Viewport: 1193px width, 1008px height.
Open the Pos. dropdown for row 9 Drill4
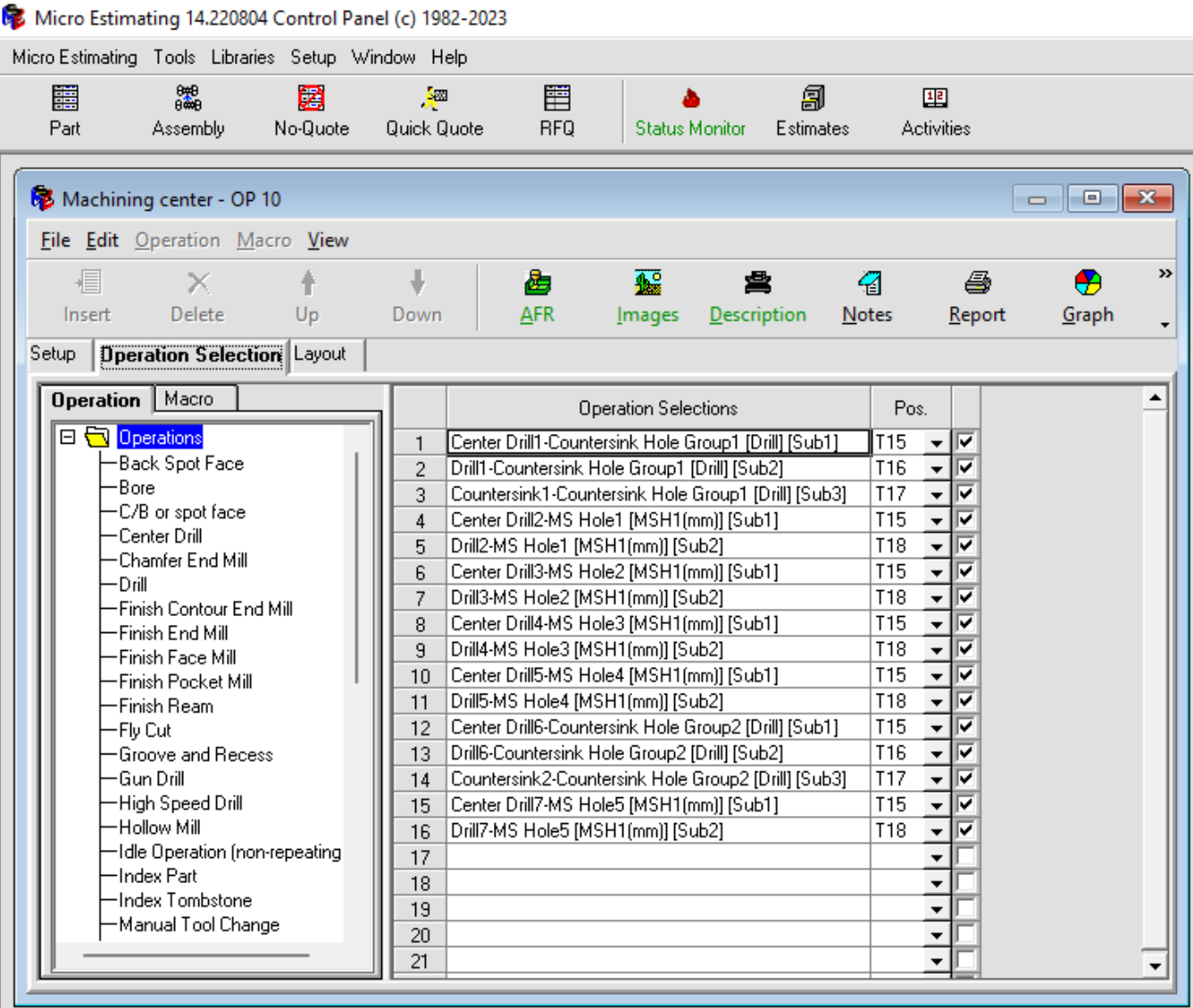pos(937,650)
